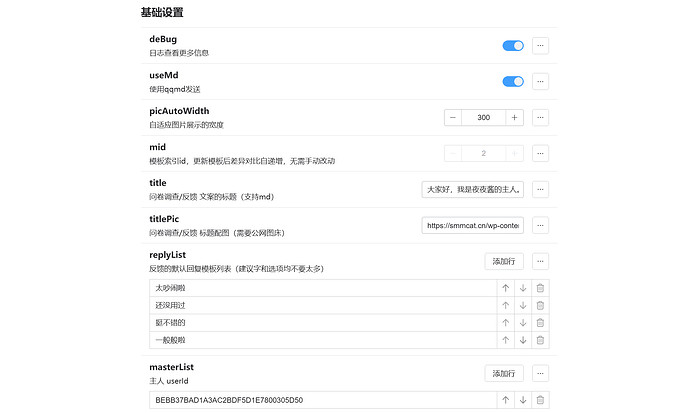The width and height of the screenshot is (690, 413).
Task: Move '太吵闹啦' row down
Action: [x=523, y=288]
